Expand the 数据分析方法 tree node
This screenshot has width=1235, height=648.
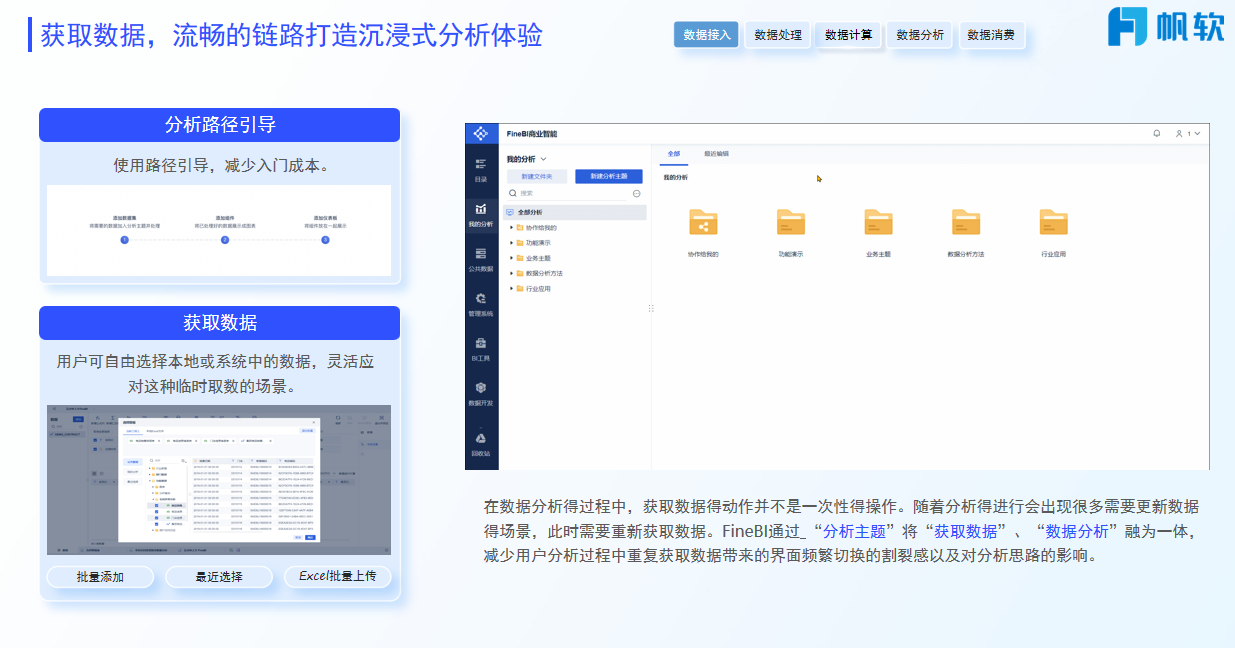tap(511, 273)
